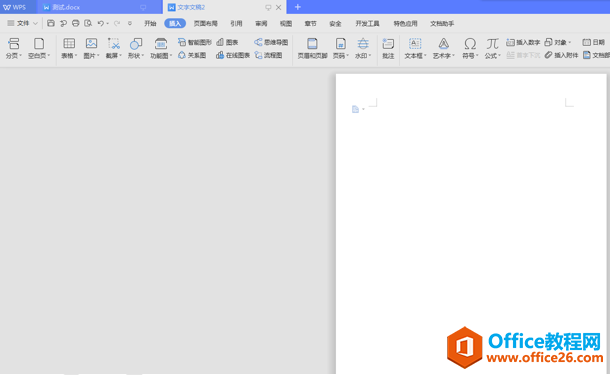
Task: Open the 公式 formula pi icon
Action: coord(492,44)
